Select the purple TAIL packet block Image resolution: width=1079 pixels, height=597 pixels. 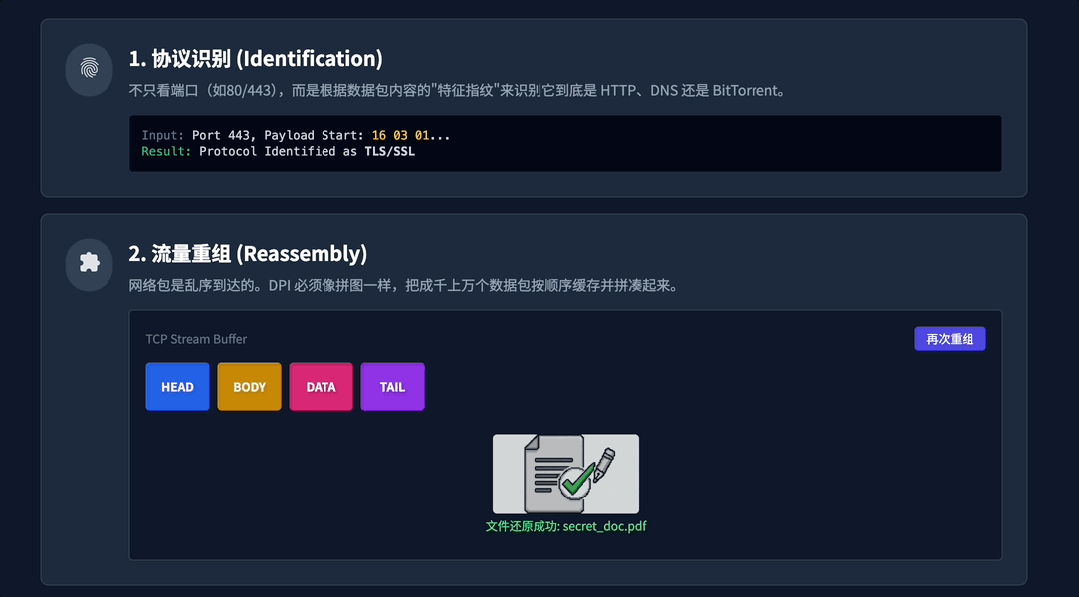click(x=392, y=387)
